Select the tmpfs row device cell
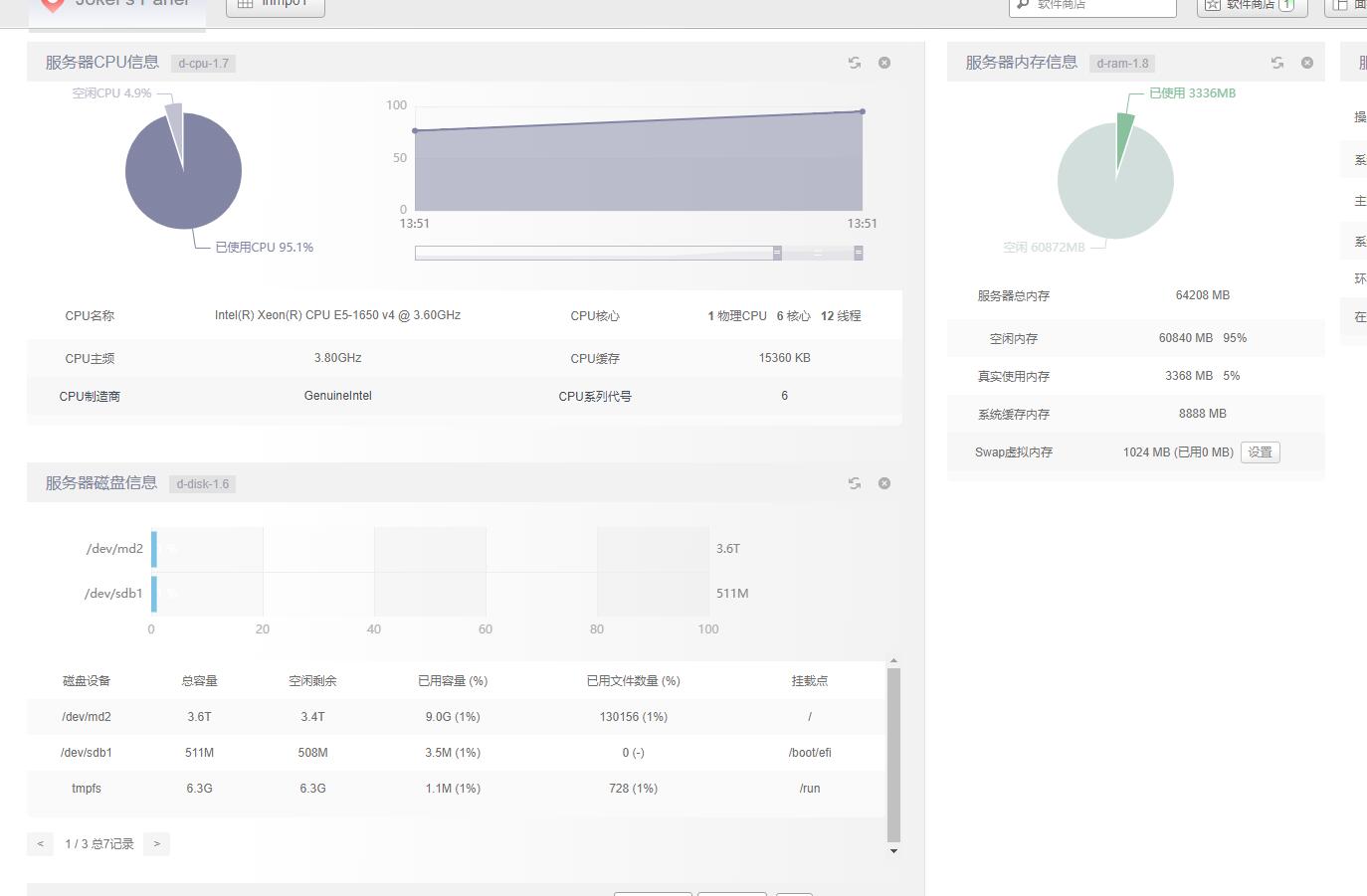The width and height of the screenshot is (1367, 896). point(87,789)
